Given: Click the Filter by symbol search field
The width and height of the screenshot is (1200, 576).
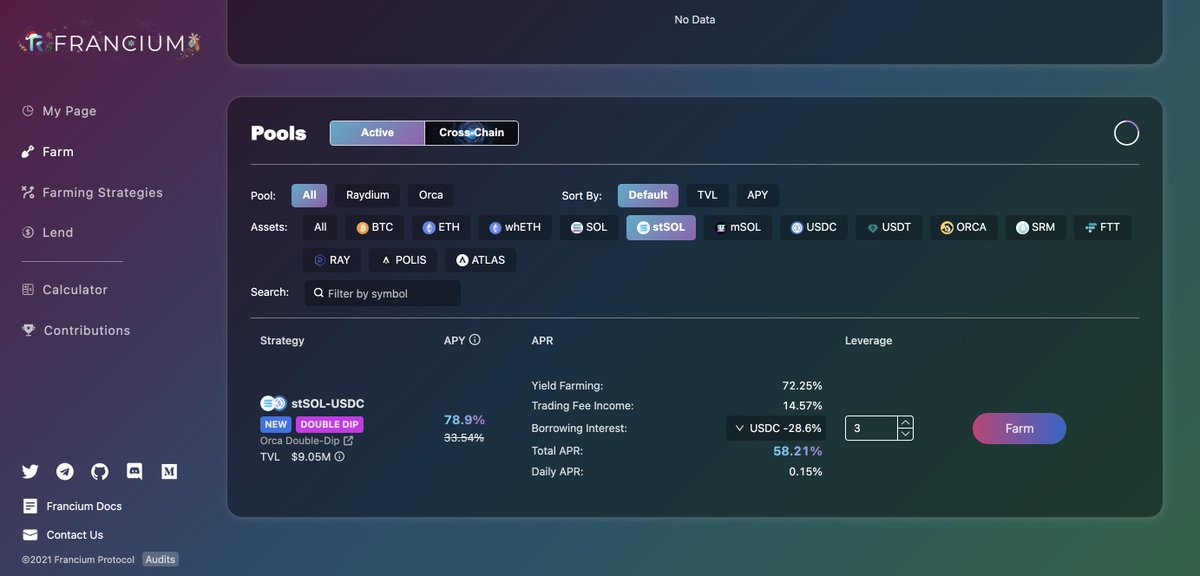Looking at the screenshot, I should [x=383, y=293].
